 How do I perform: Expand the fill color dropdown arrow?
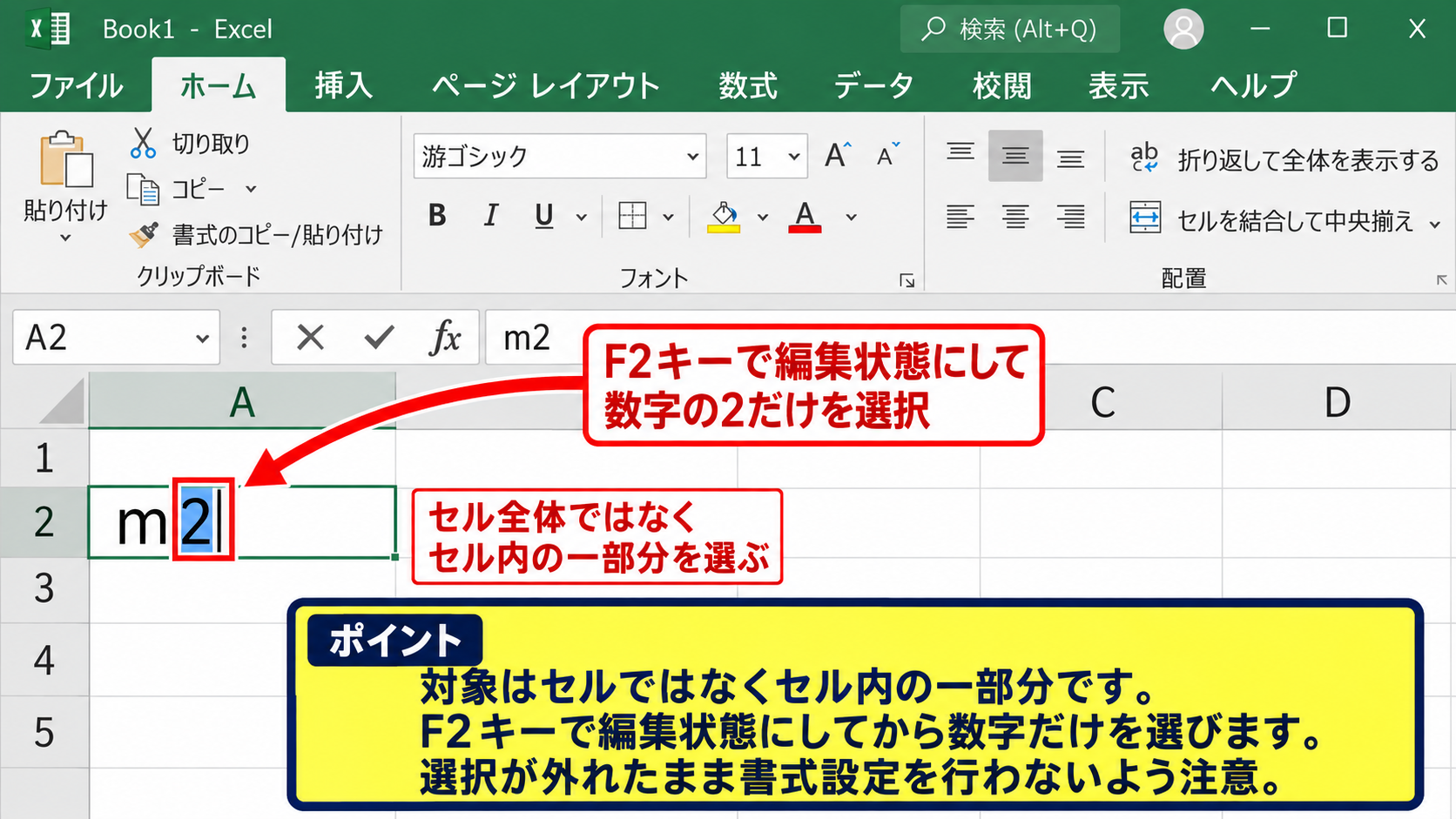click(x=763, y=217)
